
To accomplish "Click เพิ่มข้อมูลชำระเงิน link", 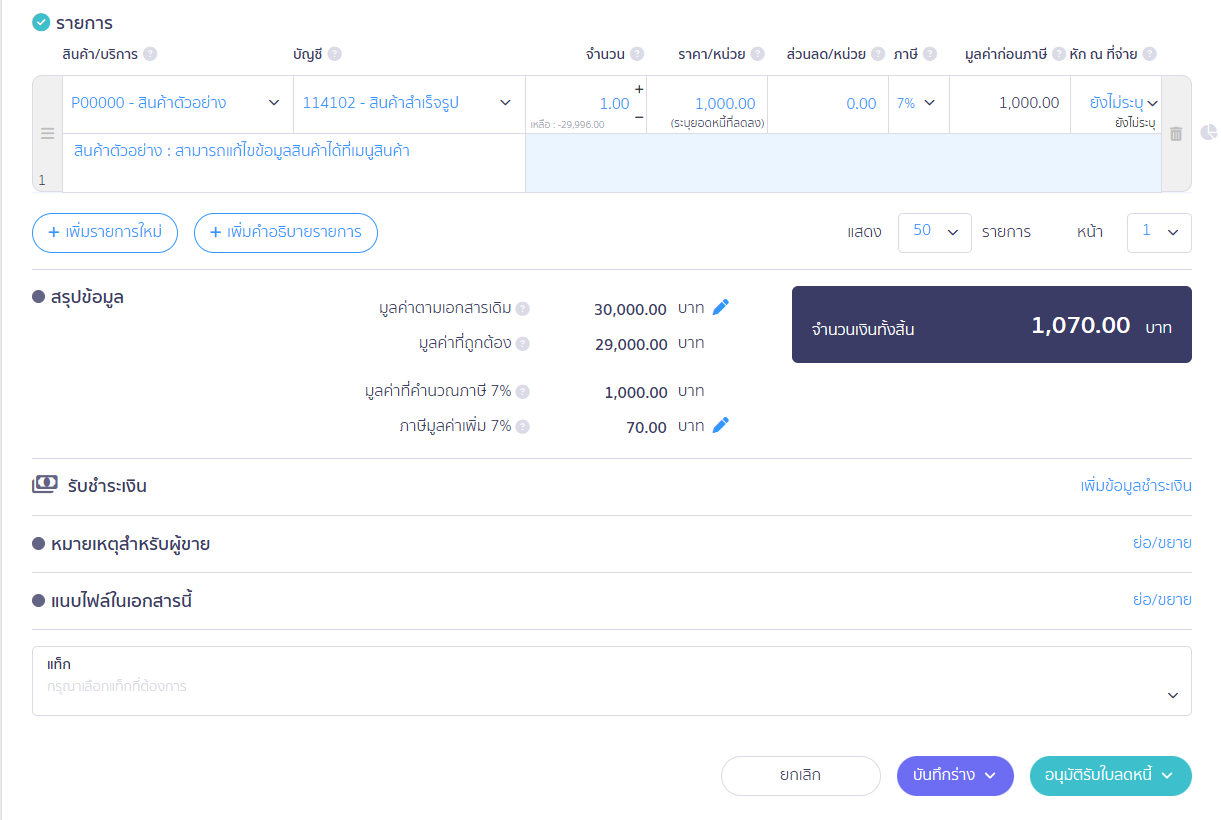I will [x=1136, y=486].
